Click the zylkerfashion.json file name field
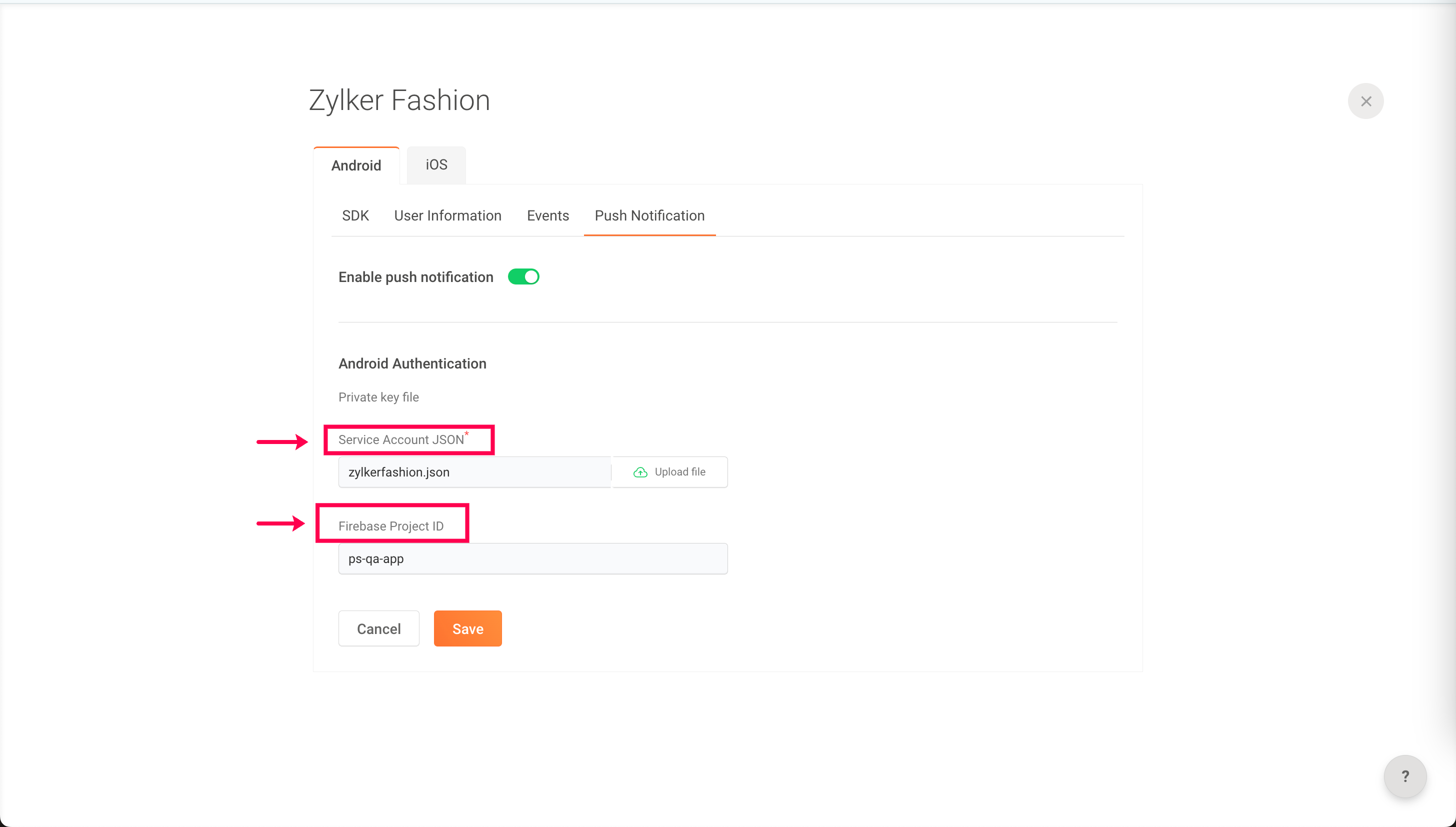Screen dimensions: 1456x827 tap(474, 472)
